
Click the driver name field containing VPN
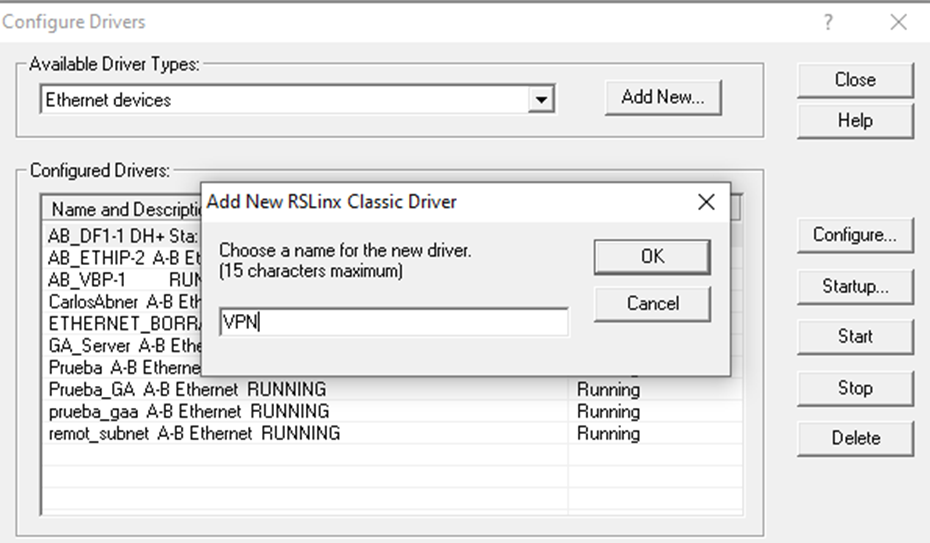tap(394, 322)
